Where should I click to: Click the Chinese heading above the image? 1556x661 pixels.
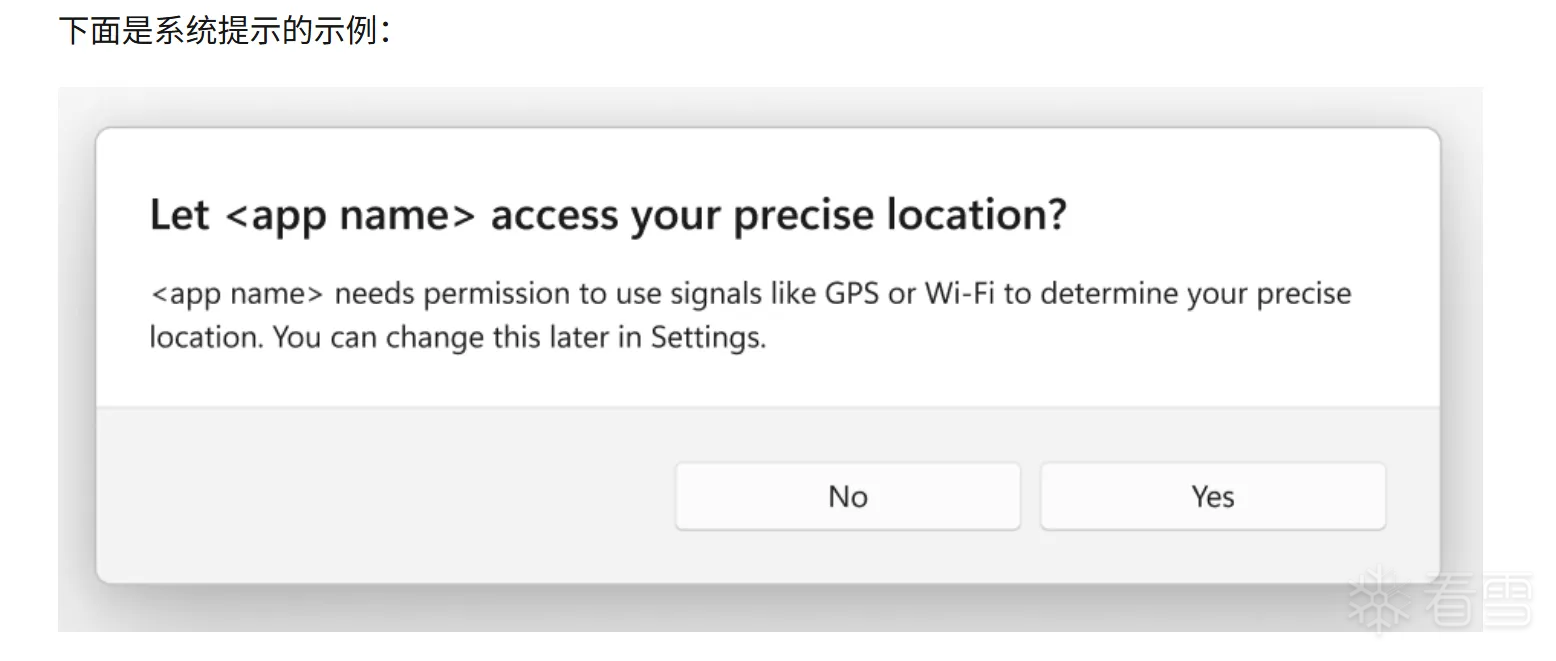224,31
